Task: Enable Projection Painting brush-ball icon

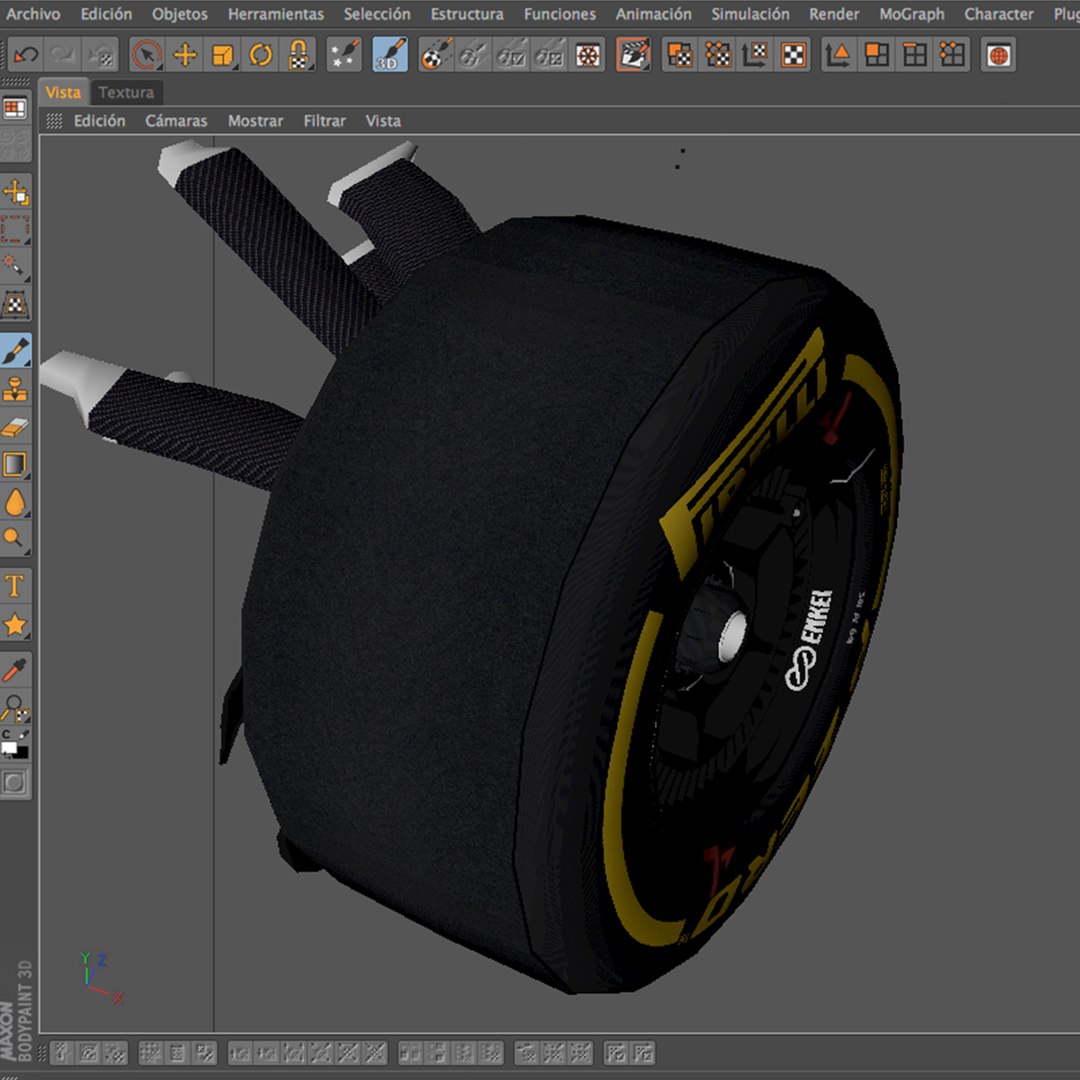Action: [436, 54]
